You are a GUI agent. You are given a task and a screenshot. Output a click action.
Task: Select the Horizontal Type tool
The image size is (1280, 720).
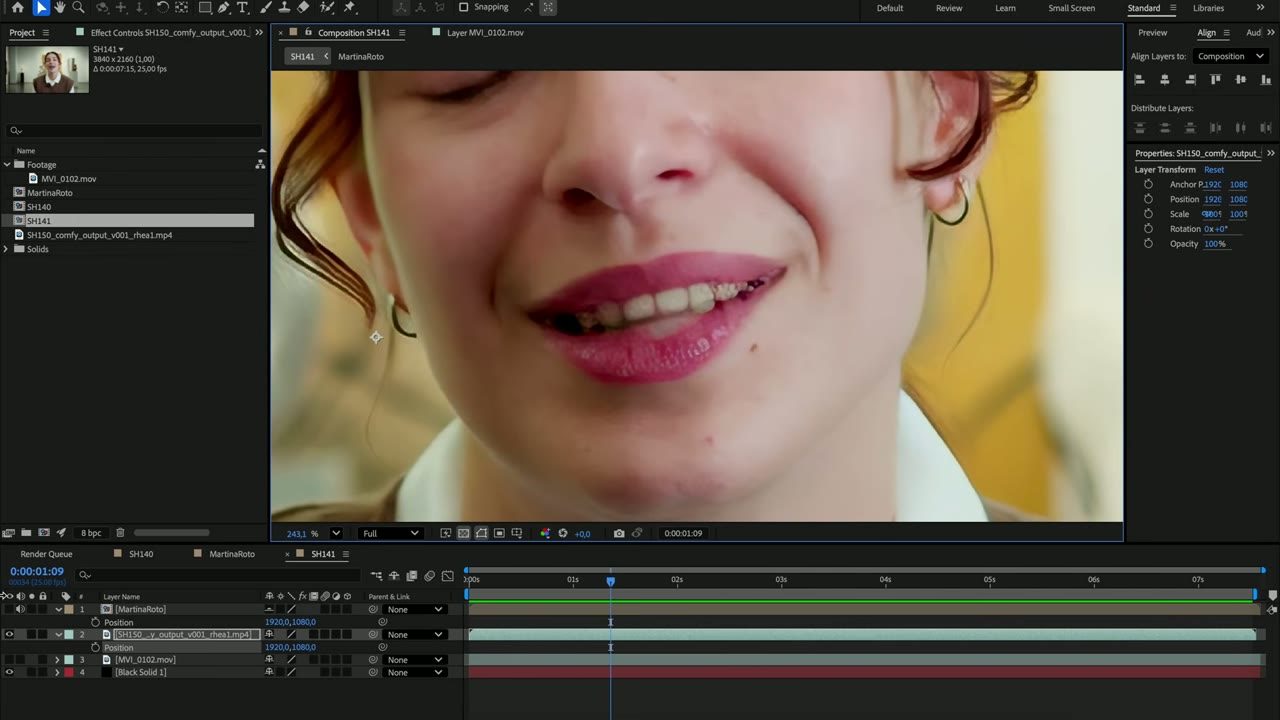coord(242,7)
